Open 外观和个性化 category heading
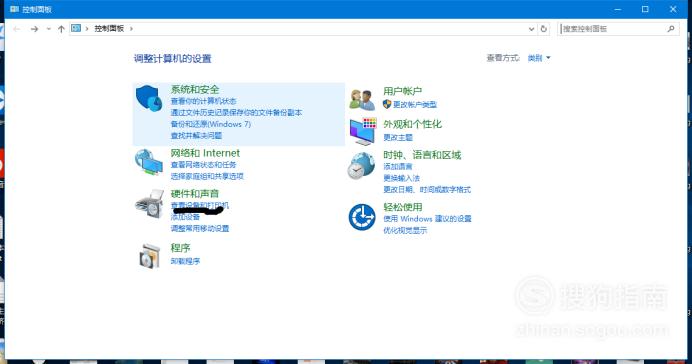692x364 pixels. [412, 124]
